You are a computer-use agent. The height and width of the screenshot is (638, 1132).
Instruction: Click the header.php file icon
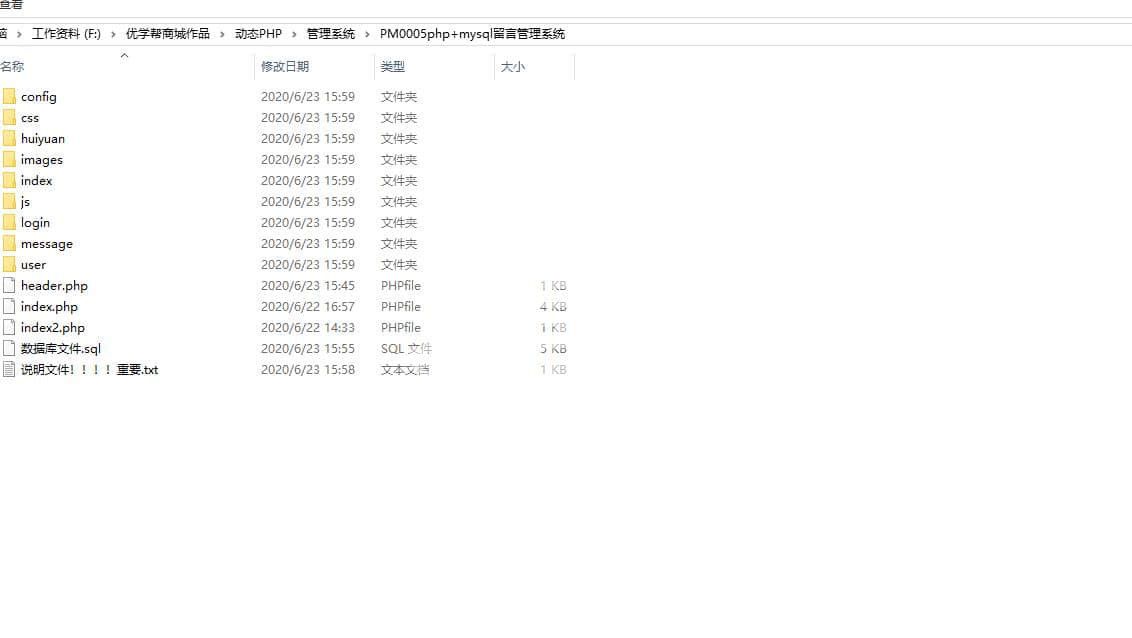[9, 286]
